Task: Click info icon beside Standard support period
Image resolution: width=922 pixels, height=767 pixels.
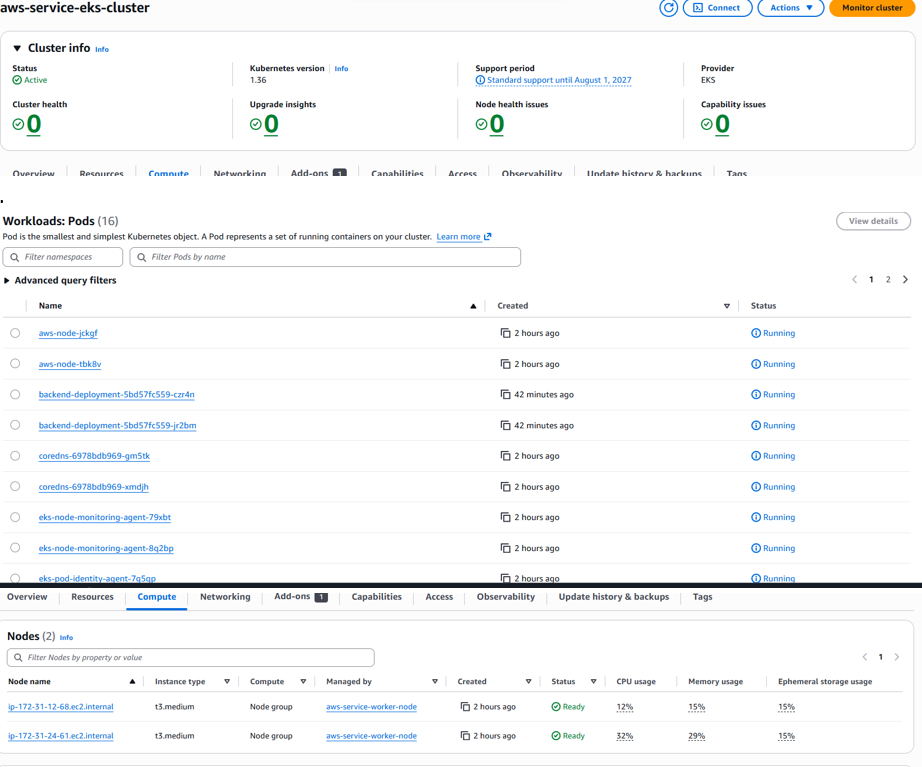Action: [x=480, y=80]
